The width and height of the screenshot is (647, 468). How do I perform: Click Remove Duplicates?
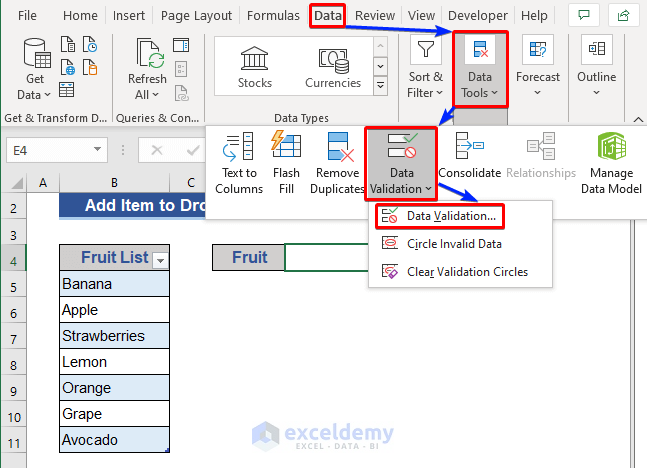point(338,163)
